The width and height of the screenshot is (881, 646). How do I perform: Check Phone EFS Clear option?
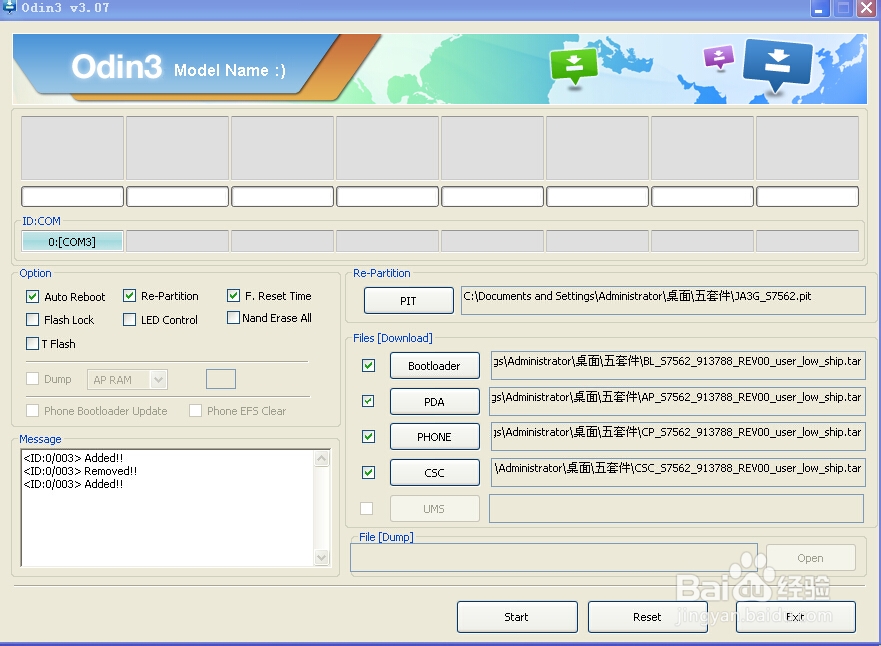coord(196,411)
